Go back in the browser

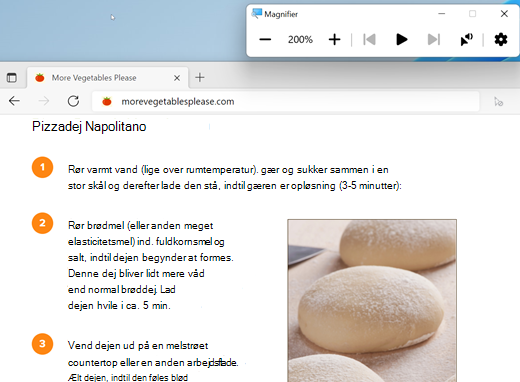coord(14,101)
